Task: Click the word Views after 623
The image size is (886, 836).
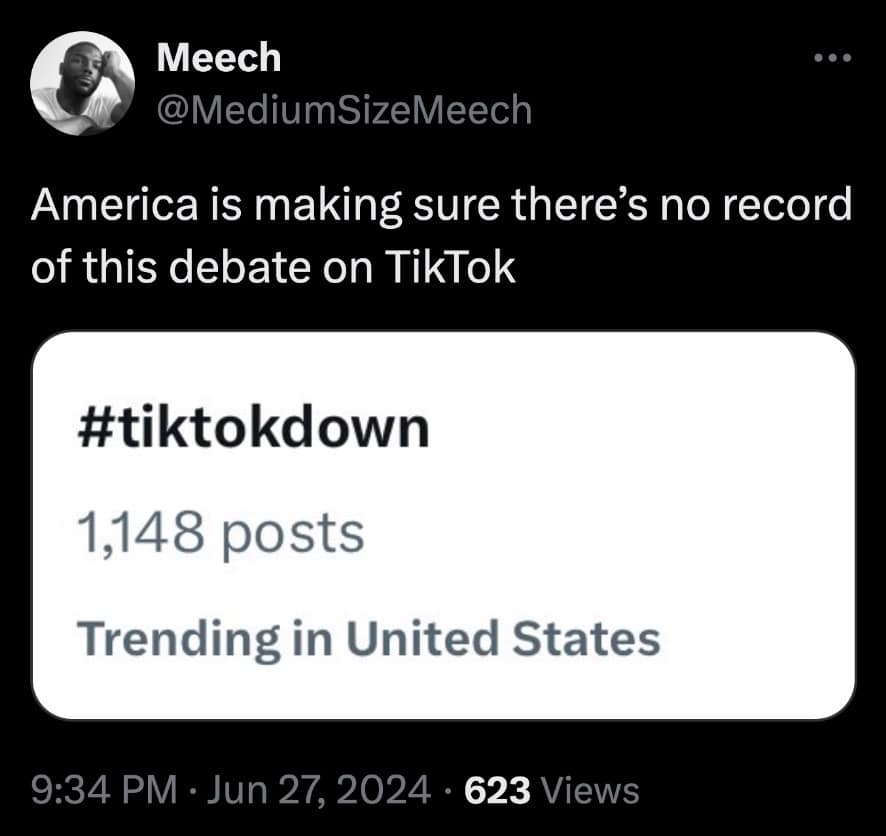Action: 589,790
